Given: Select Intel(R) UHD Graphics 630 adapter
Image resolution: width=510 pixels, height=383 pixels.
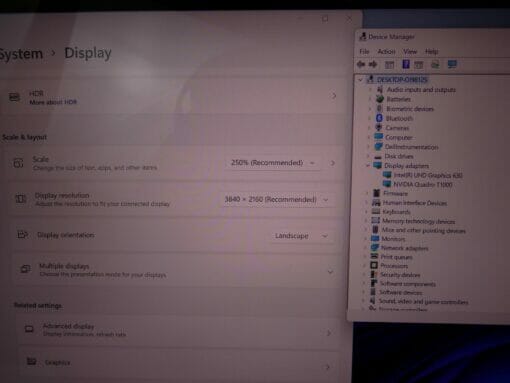Looking at the screenshot, I should (428, 175).
